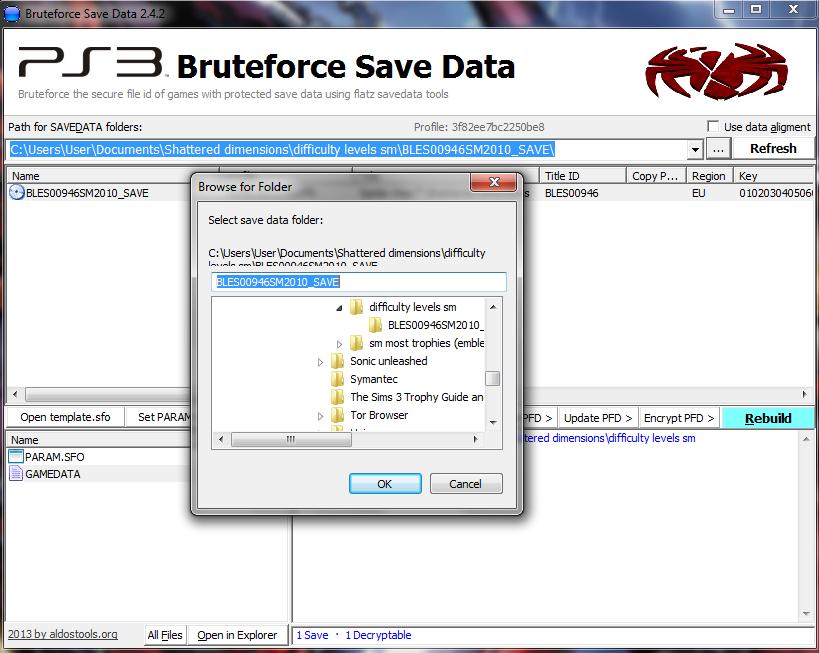Sort by the Copy P... column header
The image size is (819, 653).
point(655,176)
